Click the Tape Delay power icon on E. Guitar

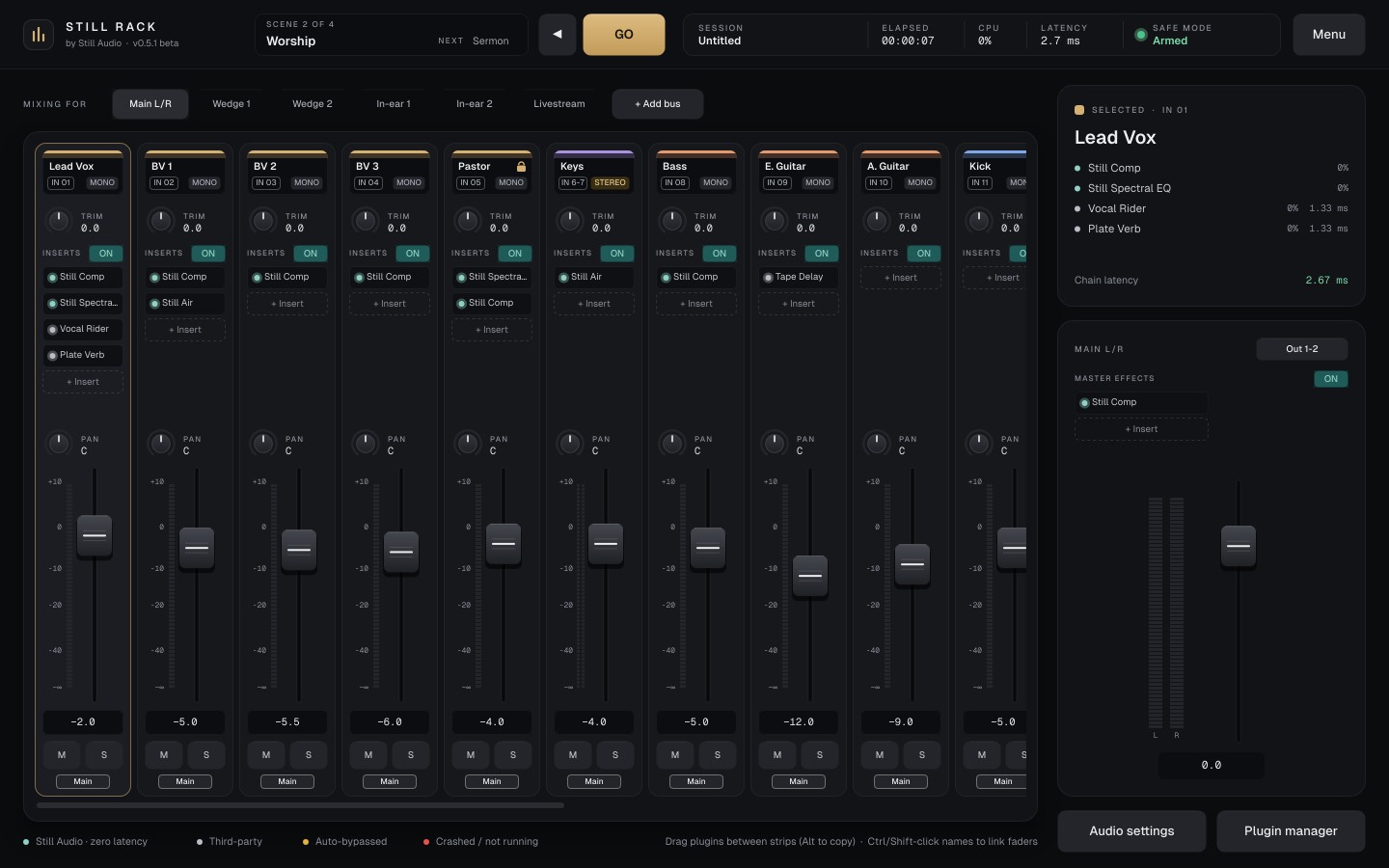point(768,278)
